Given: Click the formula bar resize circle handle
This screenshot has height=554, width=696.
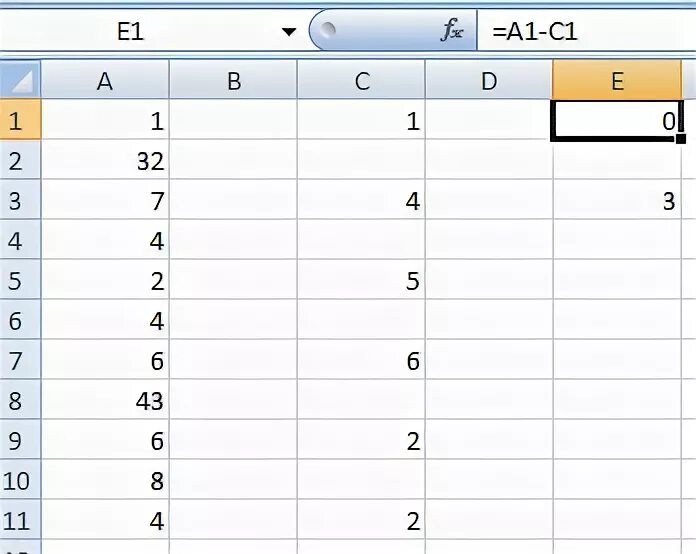Looking at the screenshot, I should click(328, 30).
